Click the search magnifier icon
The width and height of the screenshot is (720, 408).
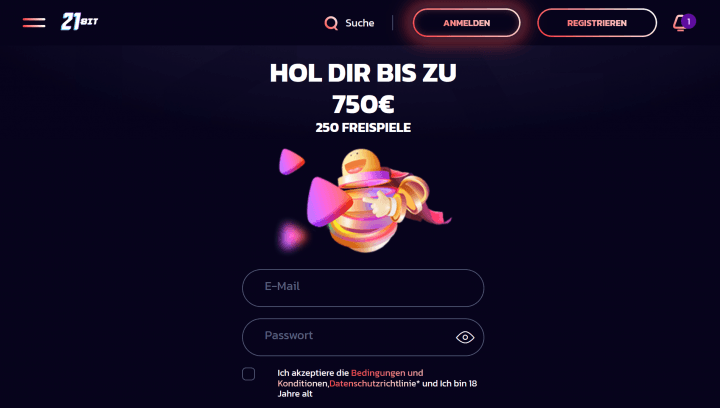(331, 23)
